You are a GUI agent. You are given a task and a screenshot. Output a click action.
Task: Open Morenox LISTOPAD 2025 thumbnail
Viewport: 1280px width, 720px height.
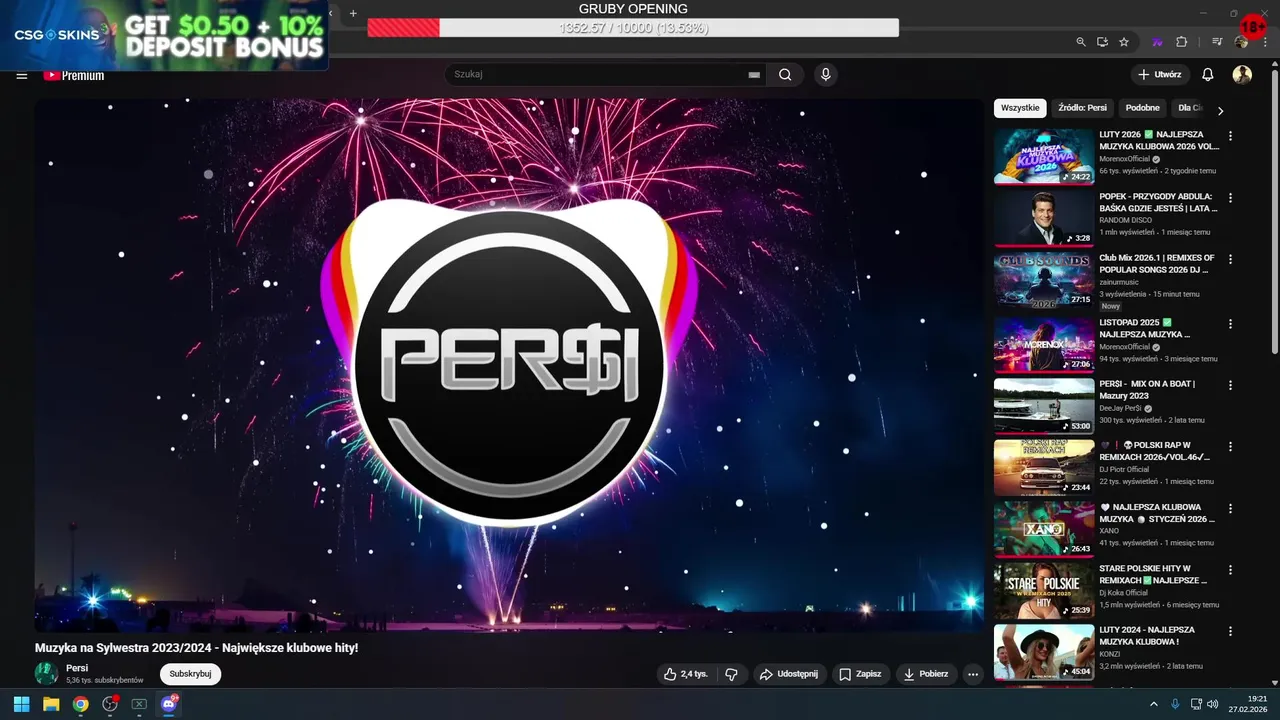[1044, 344]
